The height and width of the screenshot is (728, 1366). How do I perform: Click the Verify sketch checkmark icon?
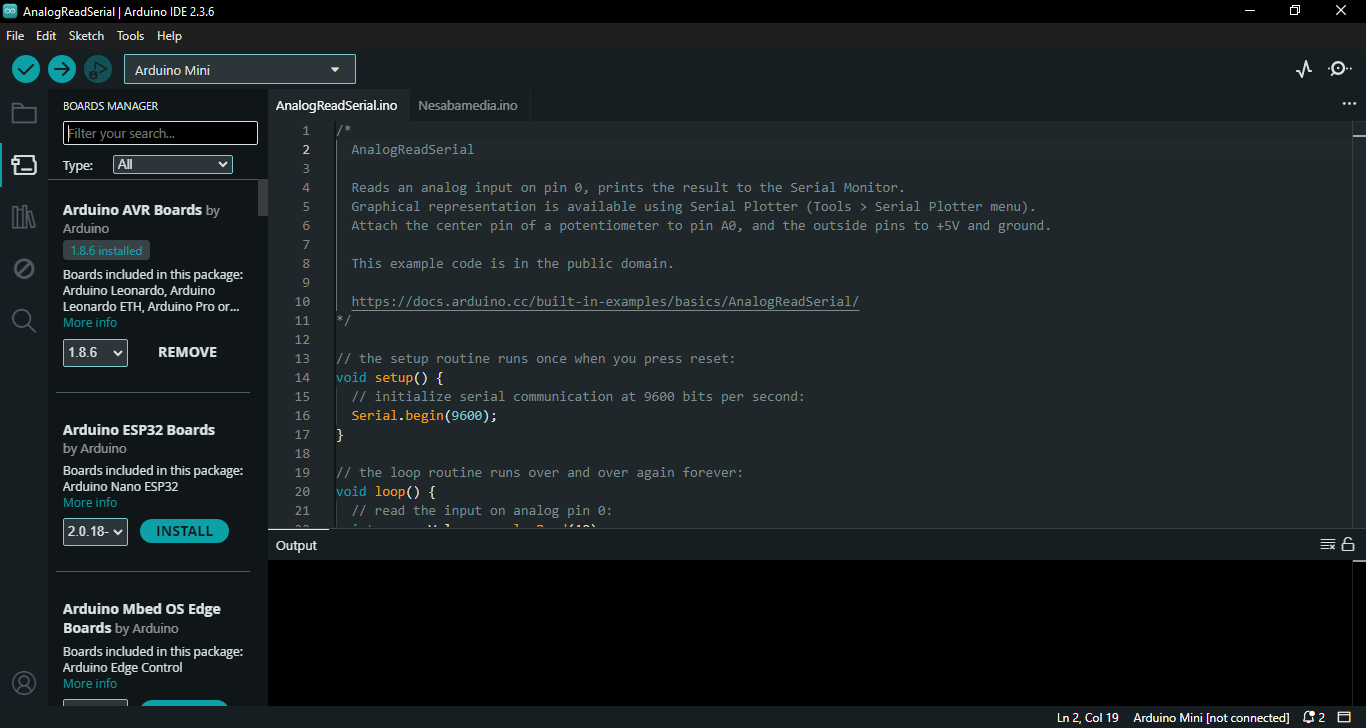tap(26, 69)
